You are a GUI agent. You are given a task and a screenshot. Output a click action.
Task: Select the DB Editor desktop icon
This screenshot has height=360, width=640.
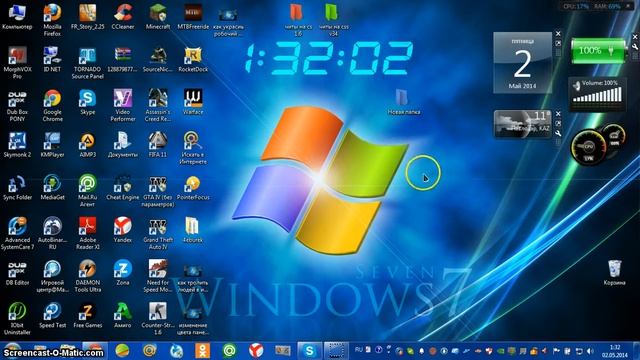(x=17, y=273)
